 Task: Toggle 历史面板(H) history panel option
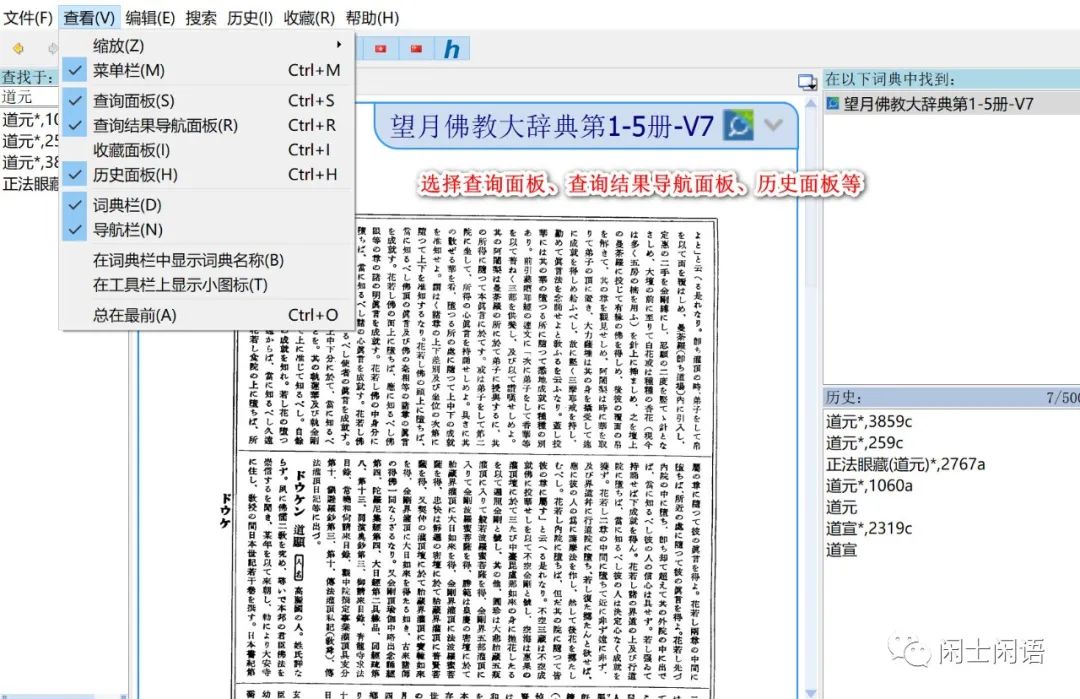tap(207, 175)
